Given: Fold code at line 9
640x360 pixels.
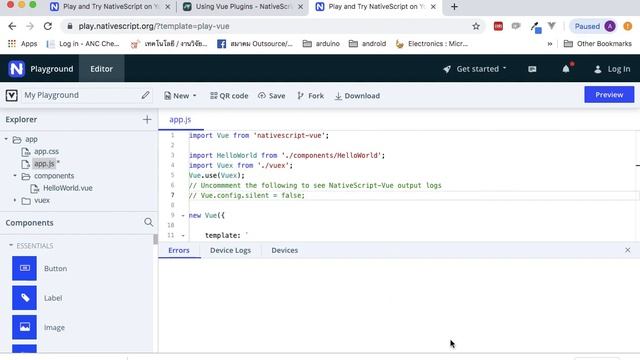Looking at the screenshot, I should [183, 216].
